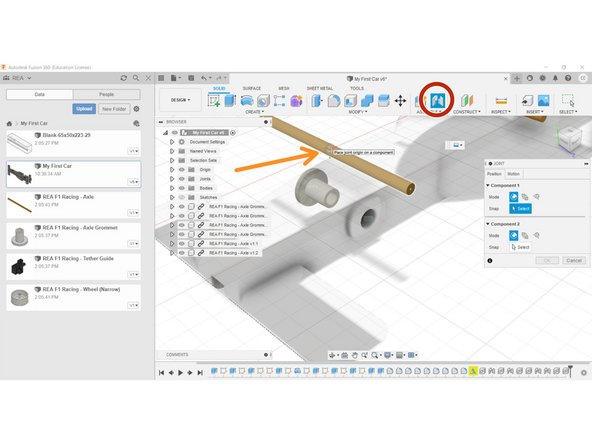Toggle root My First Car visibility eye
The height and width of the screenshot is (444, 592).
coord(175,133)
